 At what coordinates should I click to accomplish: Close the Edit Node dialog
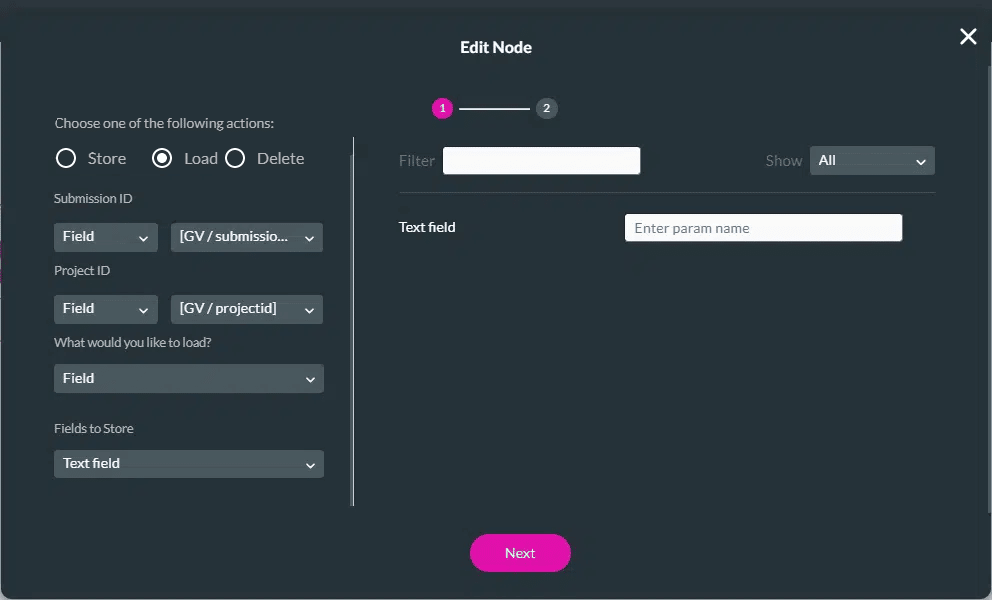click(x=967, y=37)
